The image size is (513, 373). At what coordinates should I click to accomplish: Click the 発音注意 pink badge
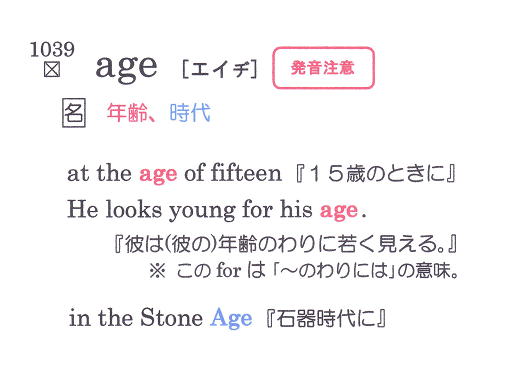click(323, 68)
